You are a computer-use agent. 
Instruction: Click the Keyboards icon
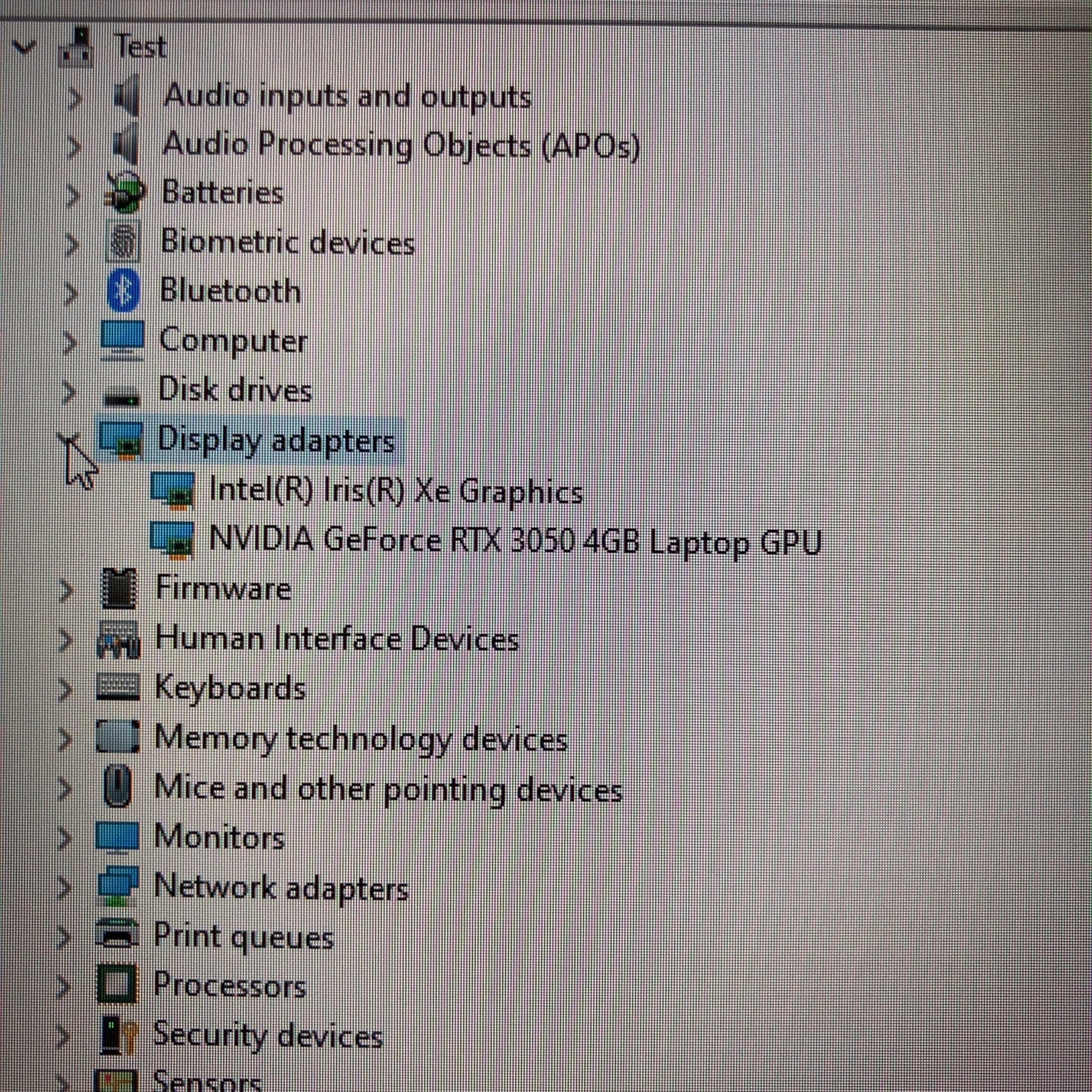(x=118, y=687)
